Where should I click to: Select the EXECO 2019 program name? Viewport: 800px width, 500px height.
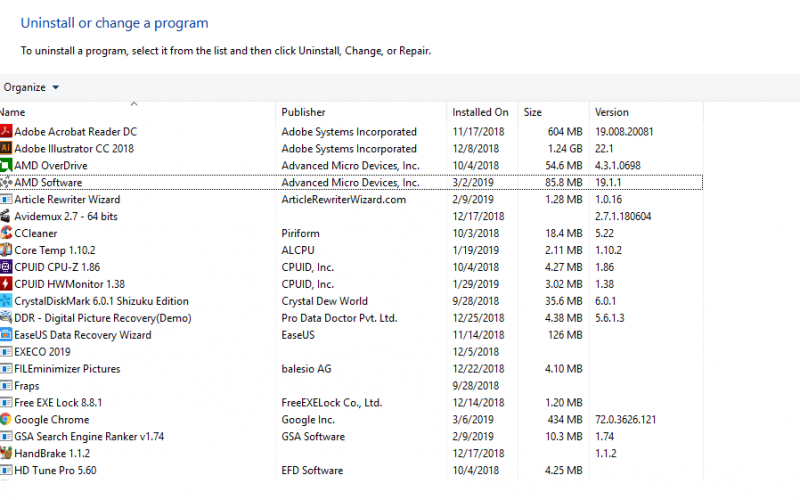click(42, 352)
